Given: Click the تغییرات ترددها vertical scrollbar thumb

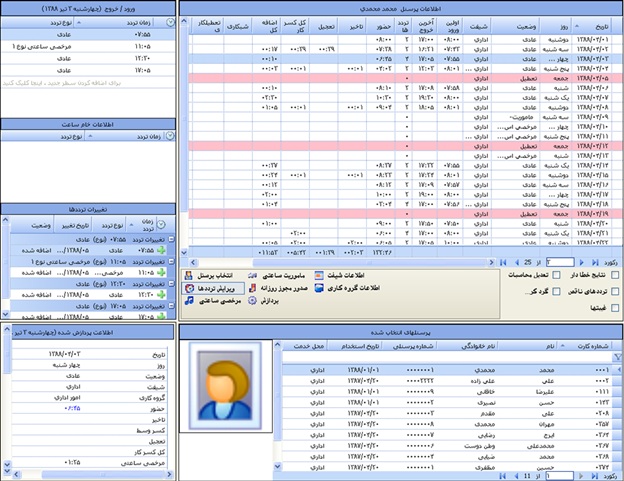Looking at the screenshot, I should 5,262.
